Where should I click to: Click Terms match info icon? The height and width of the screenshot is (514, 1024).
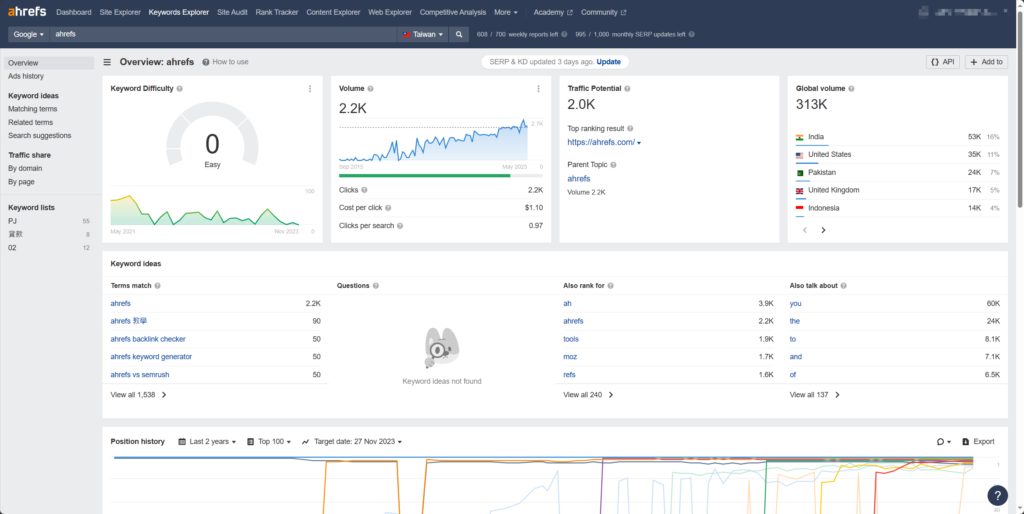click(x=157, y=286)
